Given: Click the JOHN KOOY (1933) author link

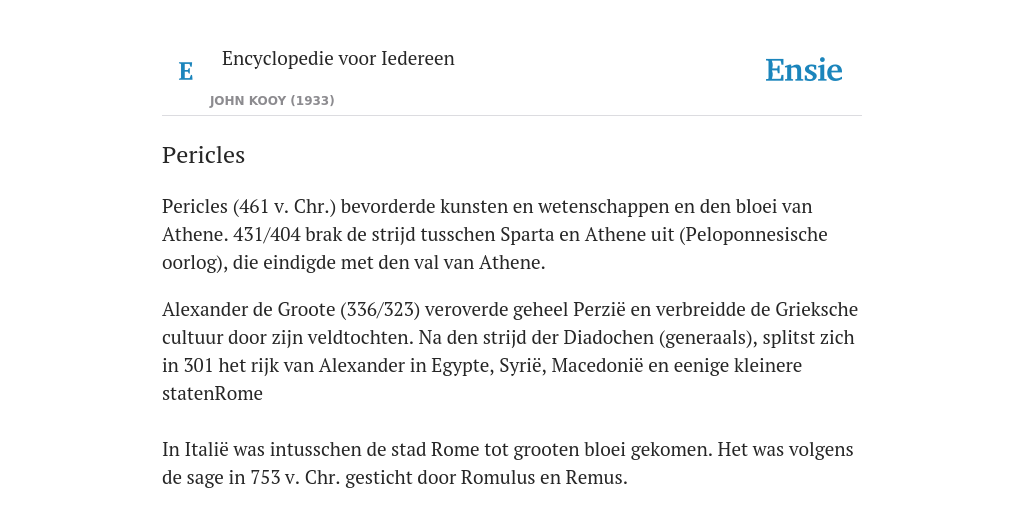Looking at the screenshot, I should pyautogui.click(x=272, y=101).
